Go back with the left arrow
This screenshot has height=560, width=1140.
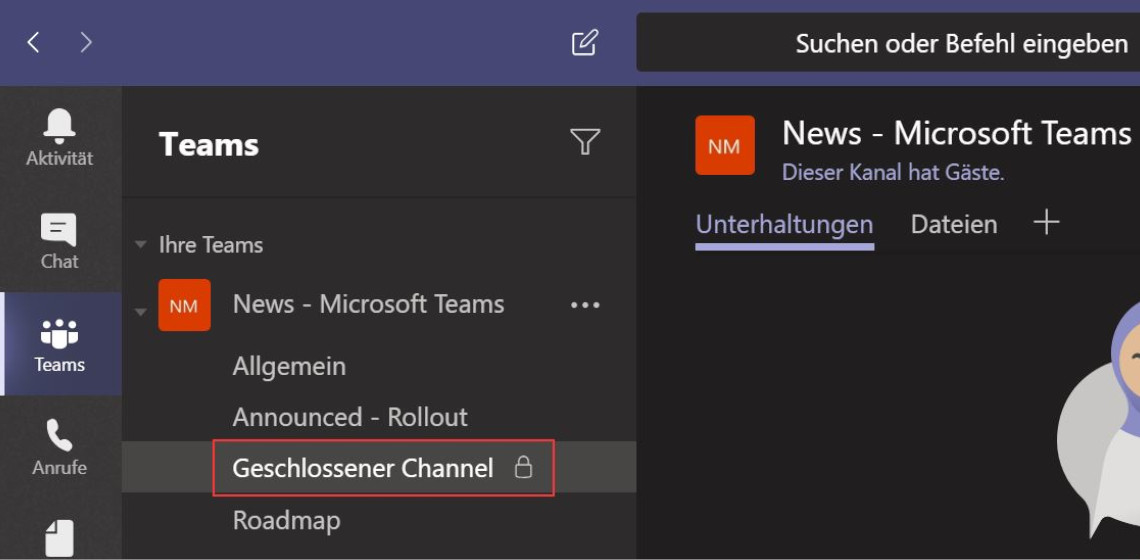(x=33, y=42)
